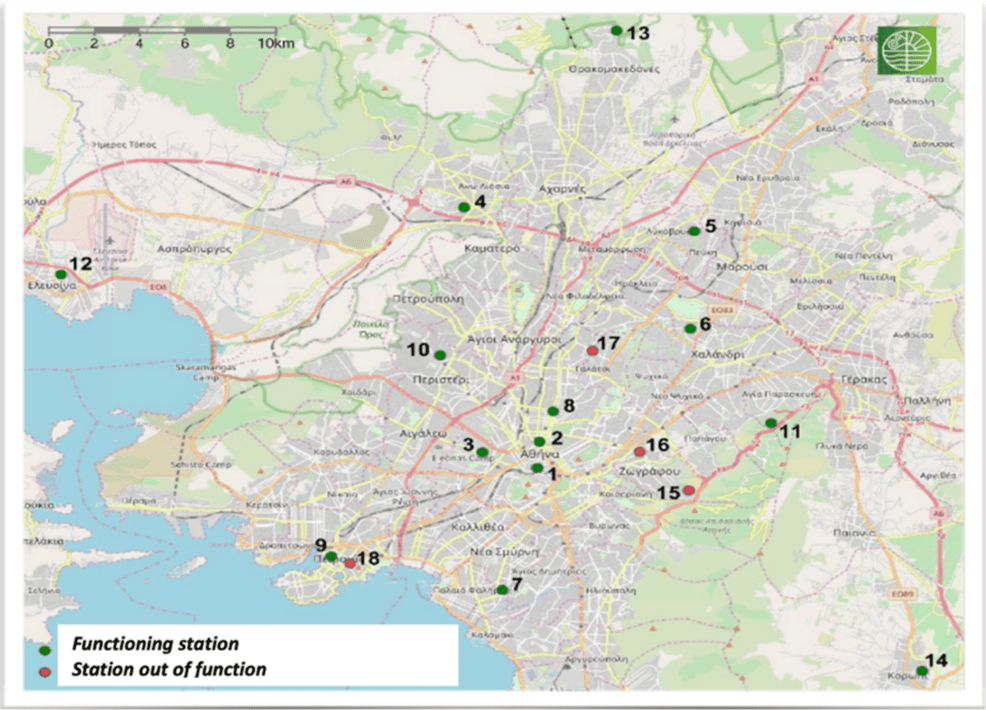Select green station marker 8
The height and width of the screenshot is (710, 986).
click(552, 411)
